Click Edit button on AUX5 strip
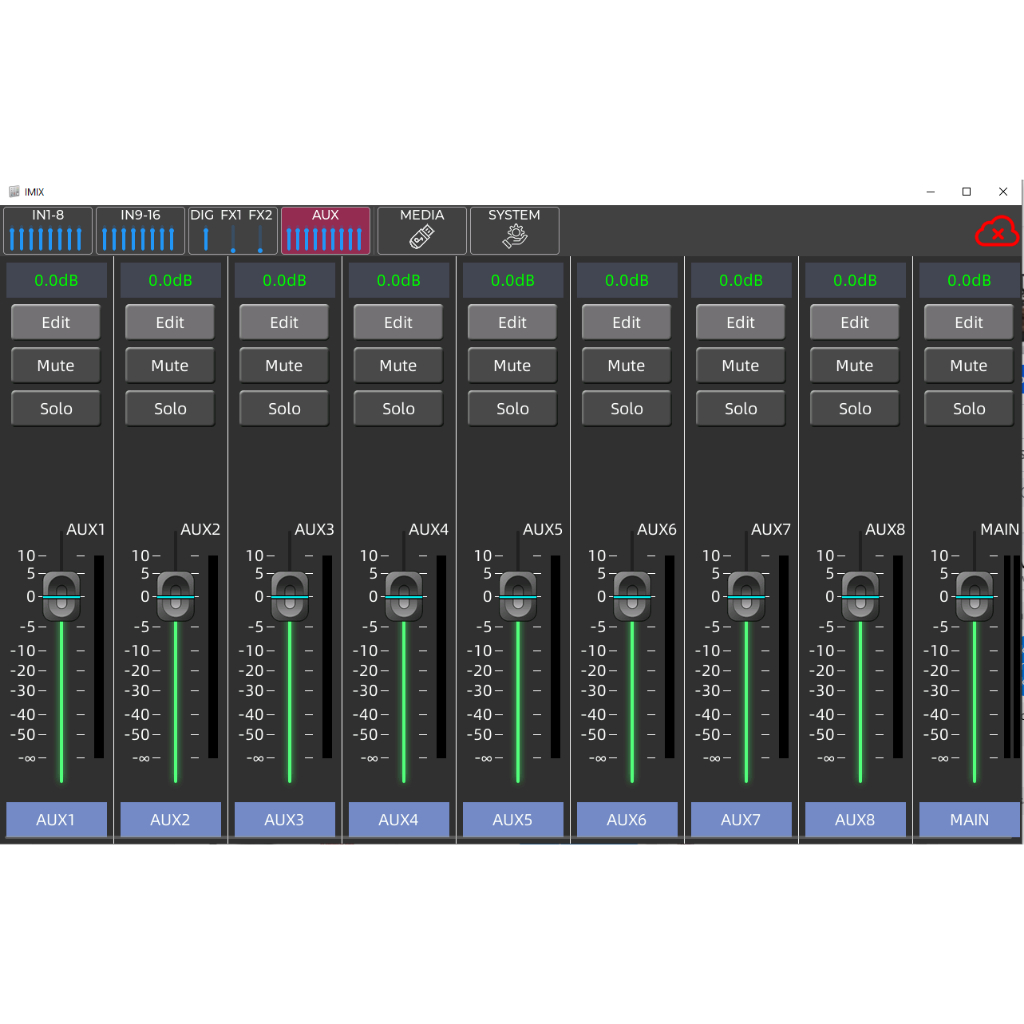This screenshot has width=1024, height=1024. coord(512,323)
